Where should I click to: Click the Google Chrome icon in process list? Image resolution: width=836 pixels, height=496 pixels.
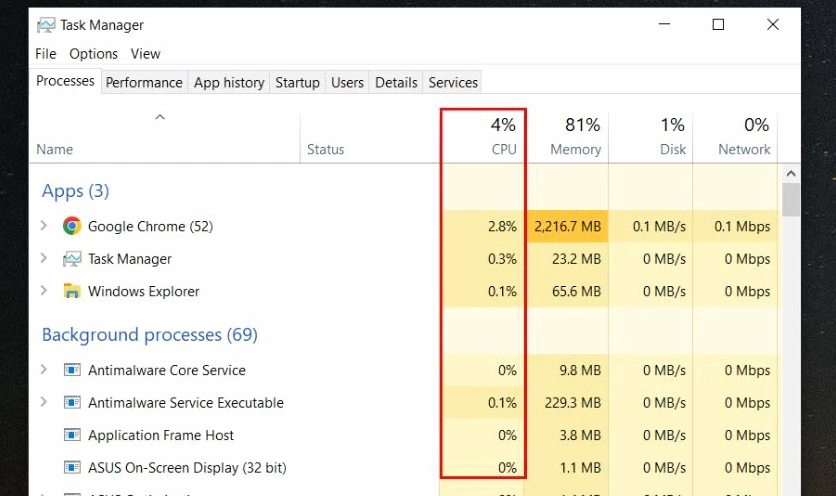pyautogui.click(x=71, y=226)
